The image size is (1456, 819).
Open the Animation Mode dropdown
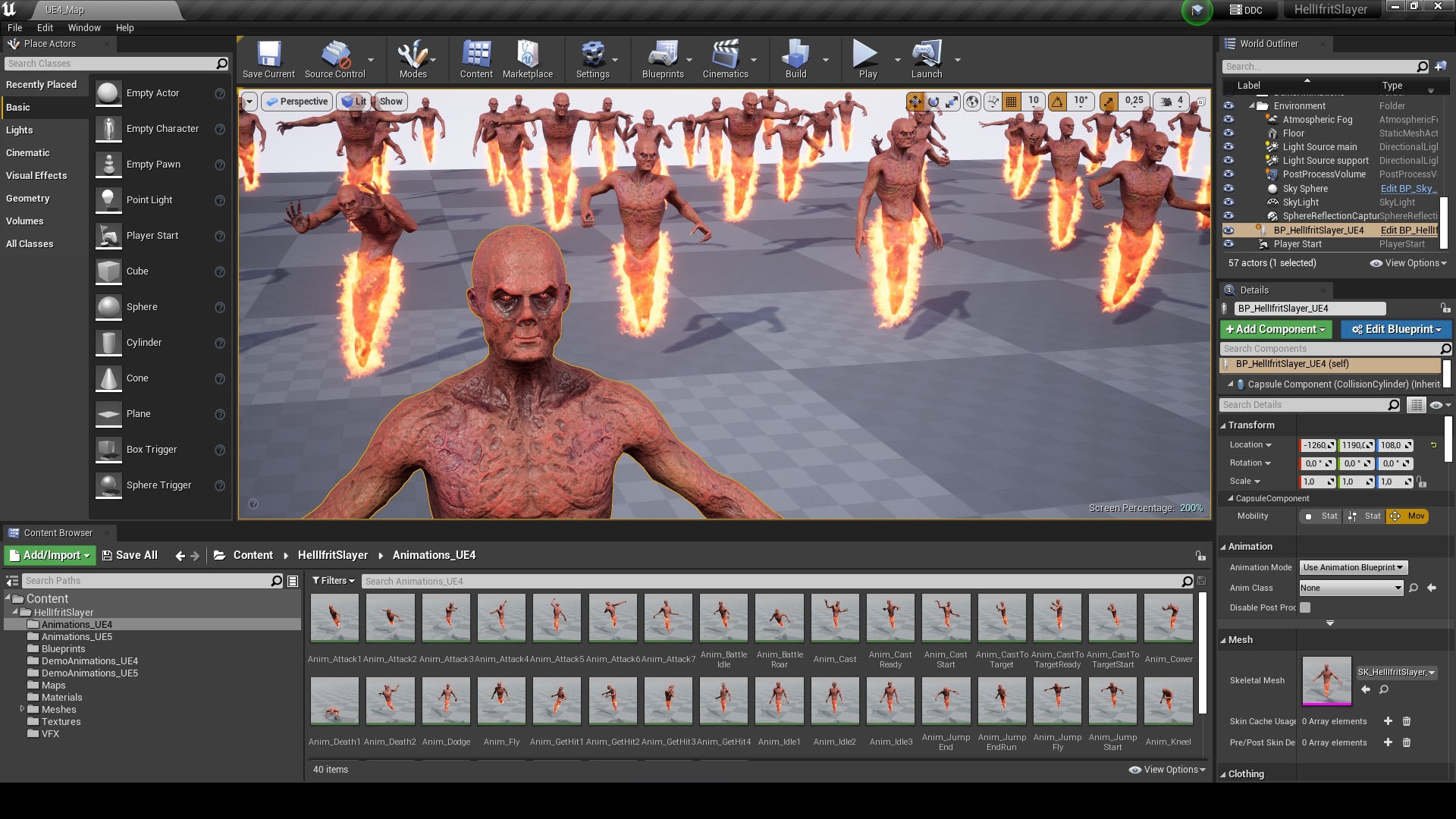pos(1353,566)
